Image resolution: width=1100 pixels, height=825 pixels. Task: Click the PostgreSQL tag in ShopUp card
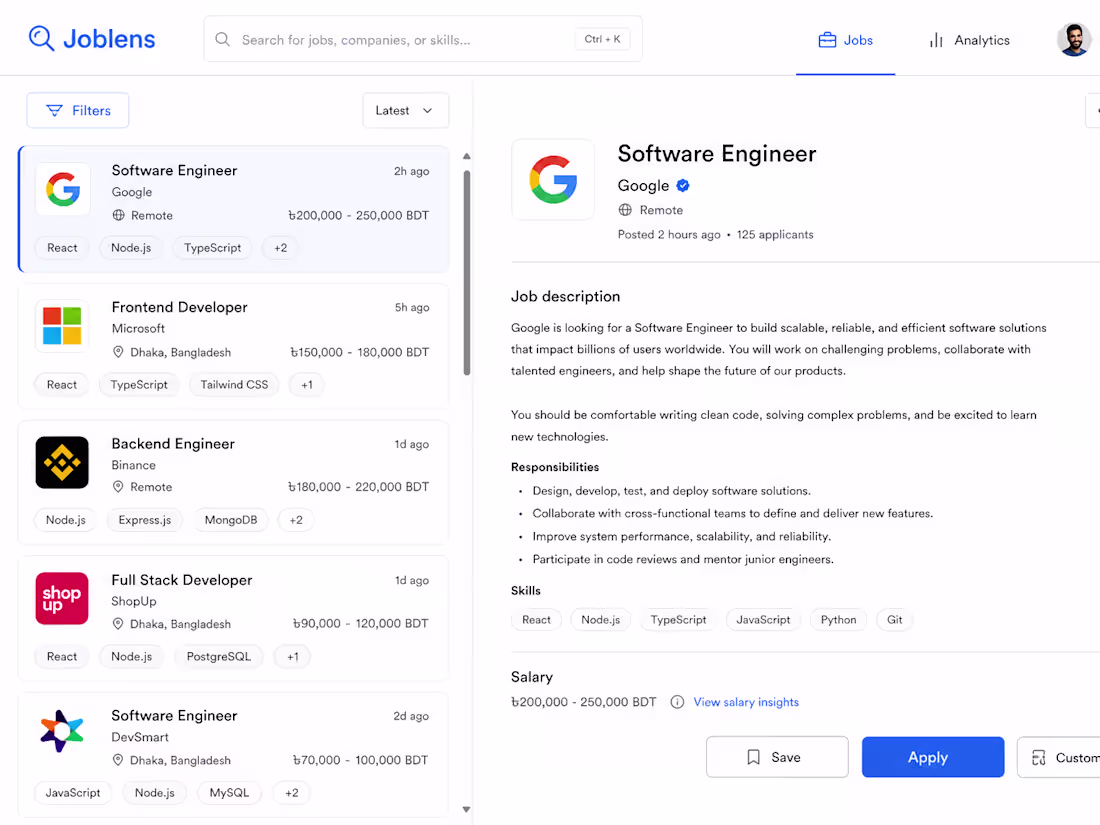[x=218, y=657]
